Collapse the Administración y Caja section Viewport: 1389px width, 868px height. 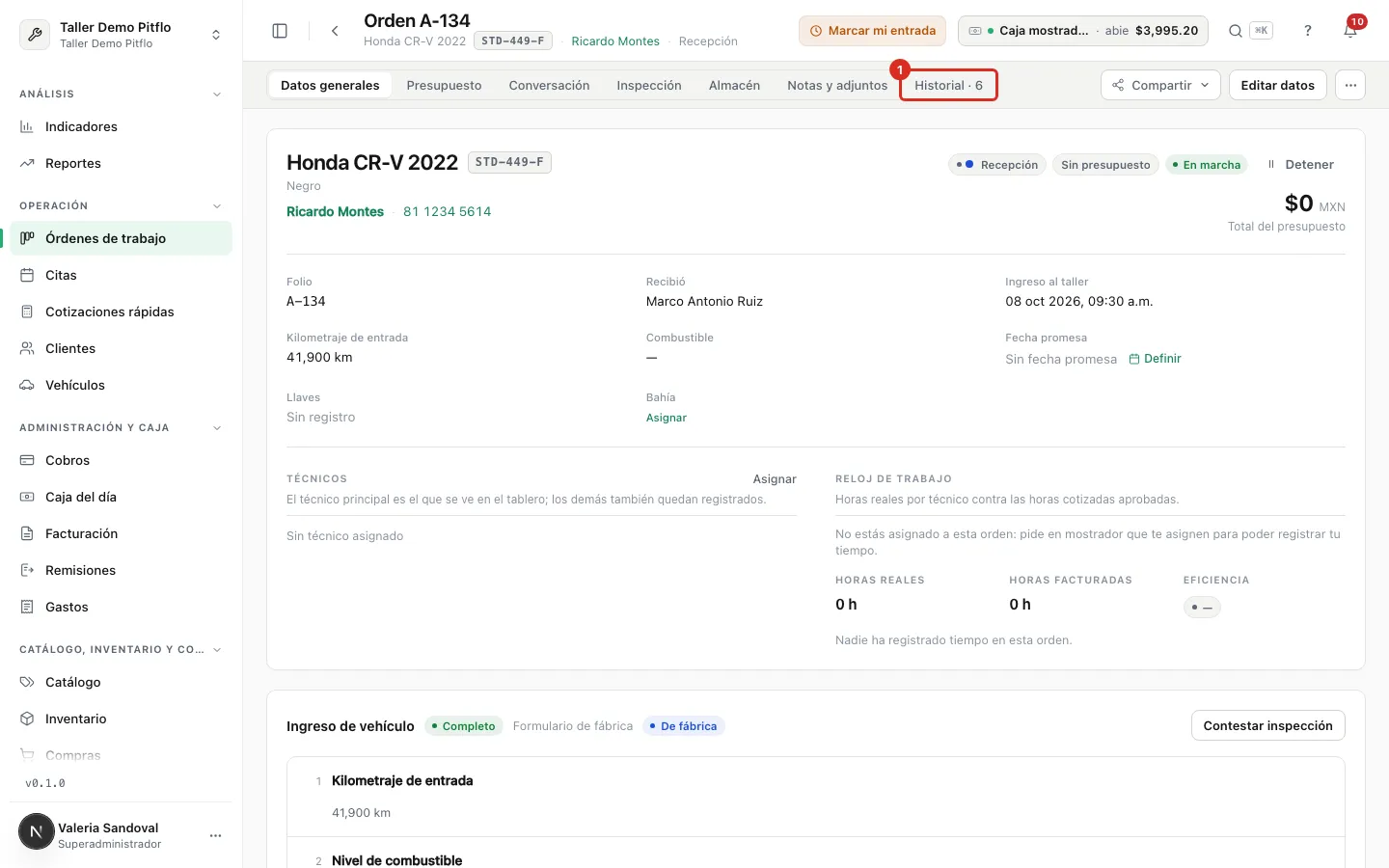(217, 428)
